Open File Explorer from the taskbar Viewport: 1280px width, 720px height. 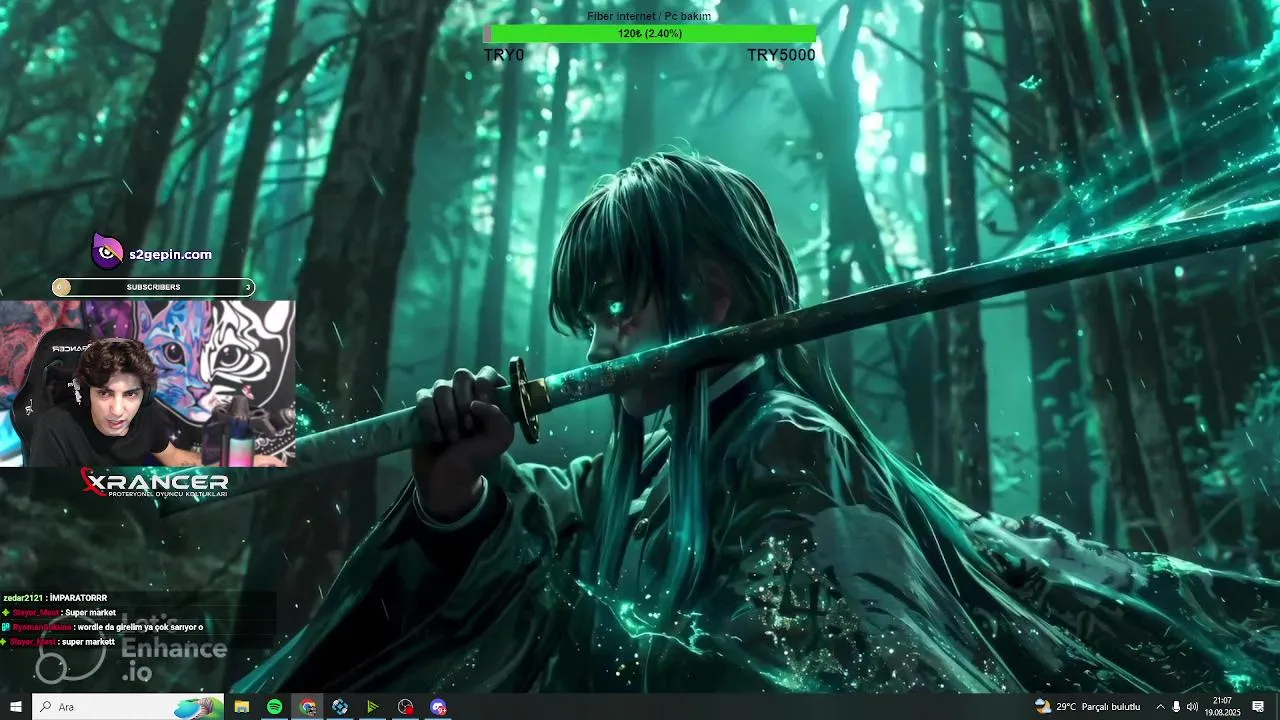pyautogui.click(x=242, y=707)
